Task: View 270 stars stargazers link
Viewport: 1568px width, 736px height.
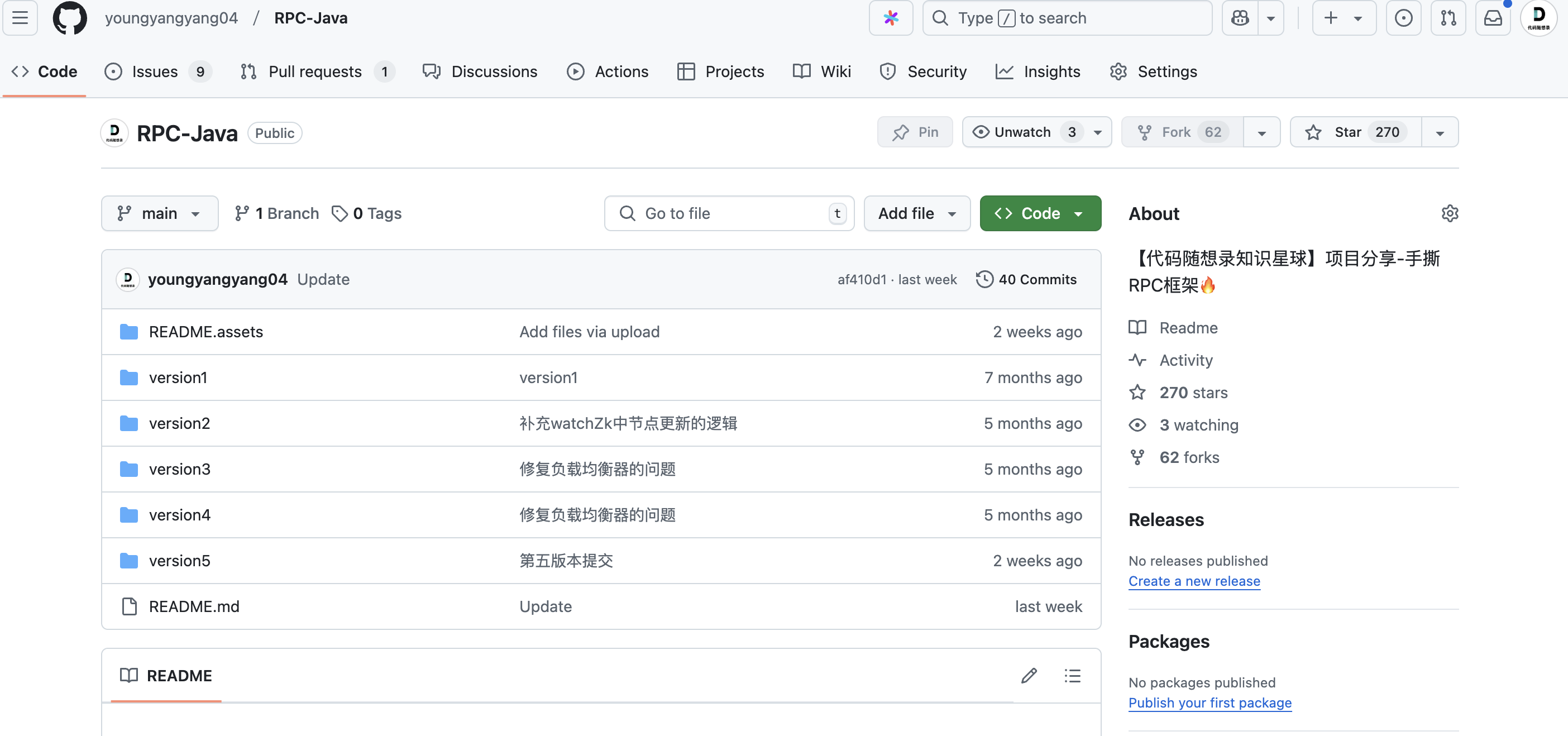Action: pyautogui.click(x=1178, y=393)
